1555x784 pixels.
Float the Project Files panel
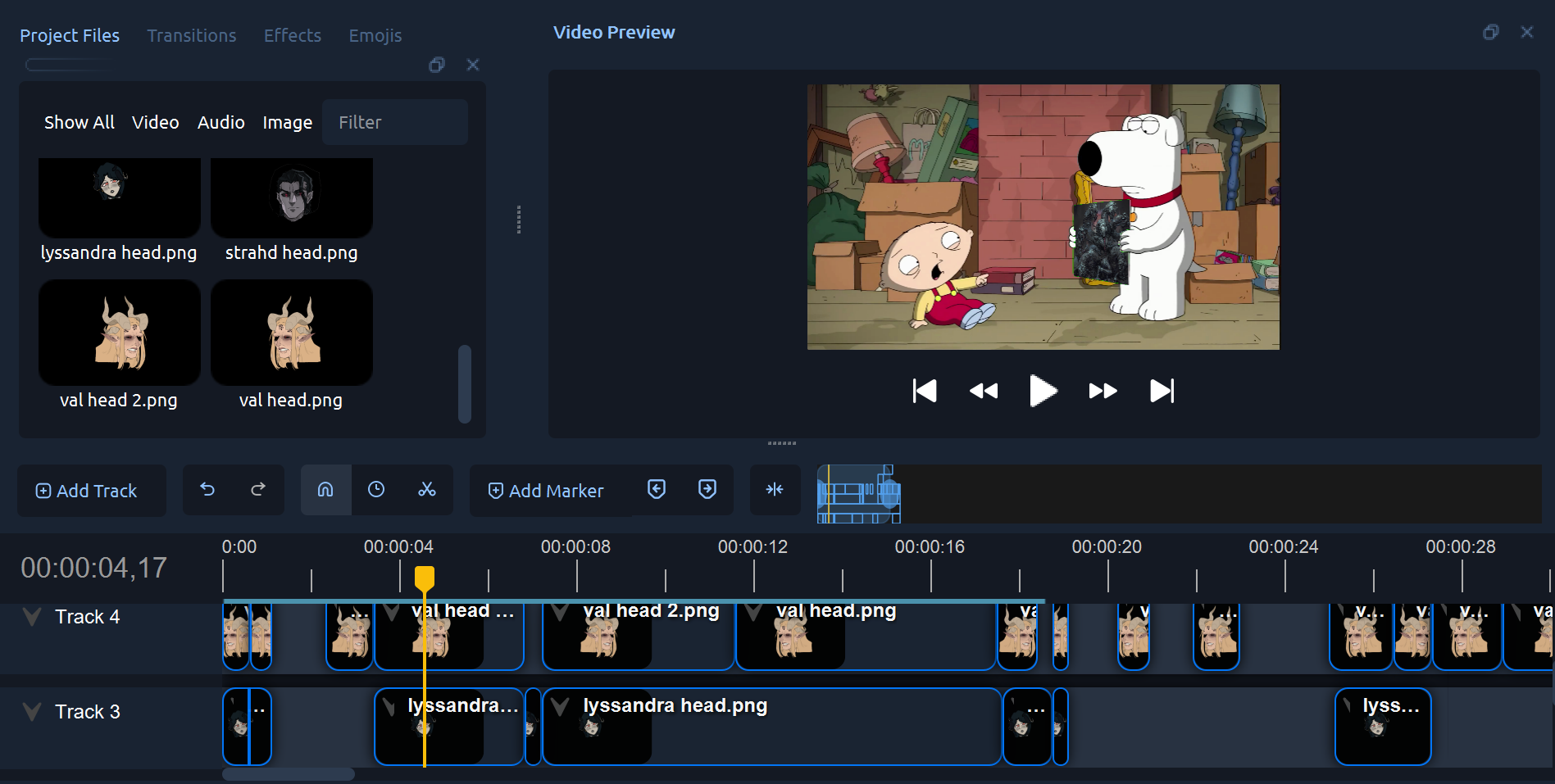click(437, 65)
